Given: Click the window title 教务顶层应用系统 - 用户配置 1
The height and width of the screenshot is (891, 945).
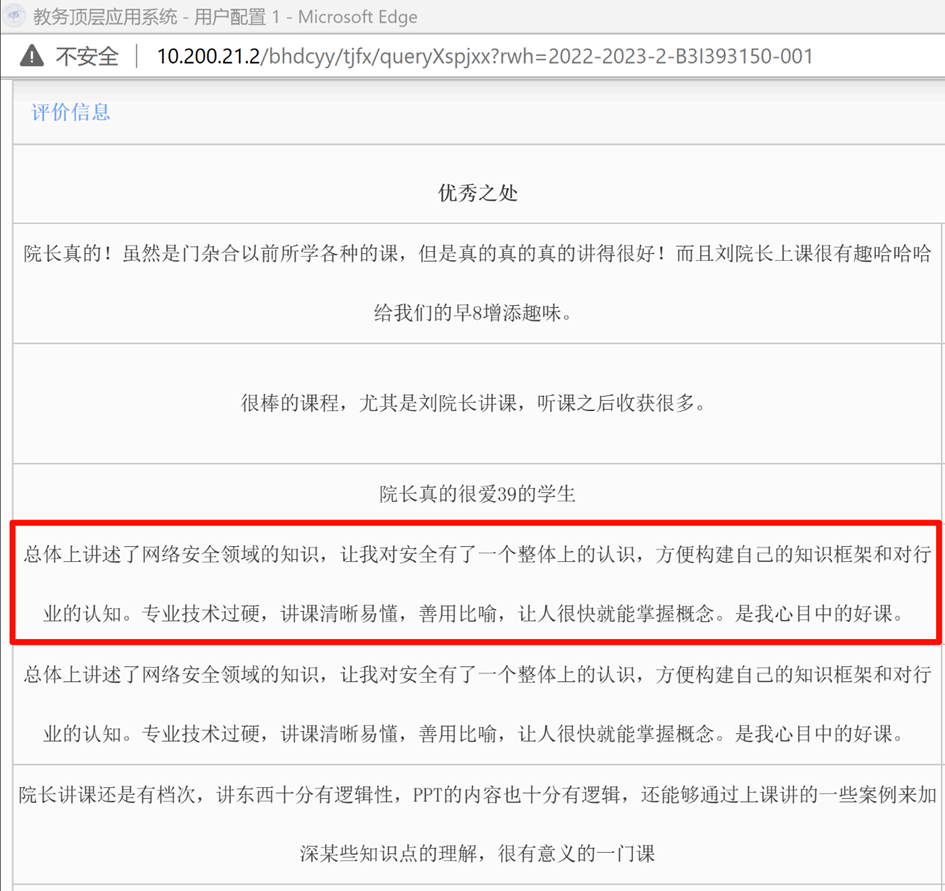Looking at the screenshot, I should tap(156, 17).
